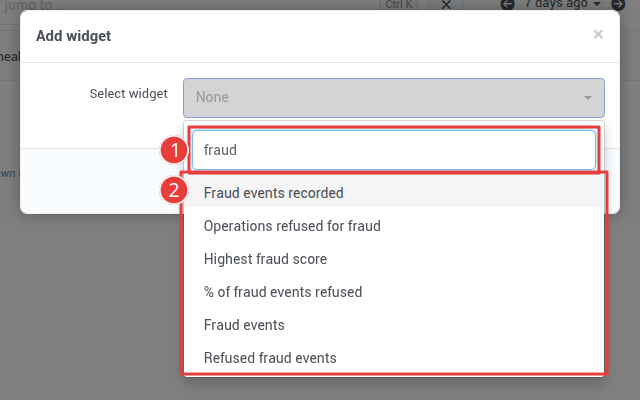640x400 pixels.
Task: Select '% of fraud events refused'
Action: point(394,292)
